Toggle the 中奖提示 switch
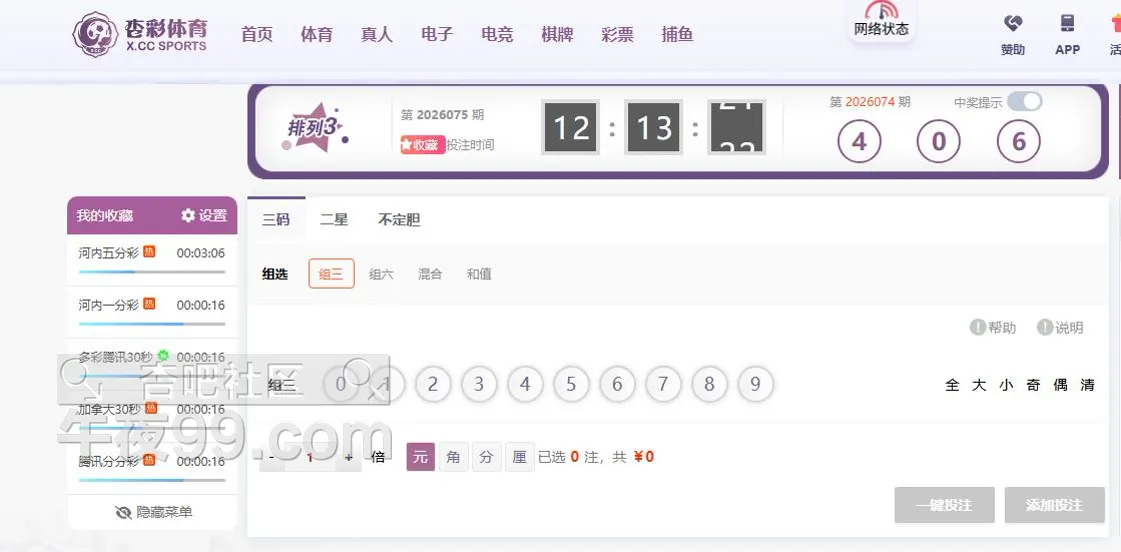The width and height of the screenshot is (1121, 552). (1024, 102)
